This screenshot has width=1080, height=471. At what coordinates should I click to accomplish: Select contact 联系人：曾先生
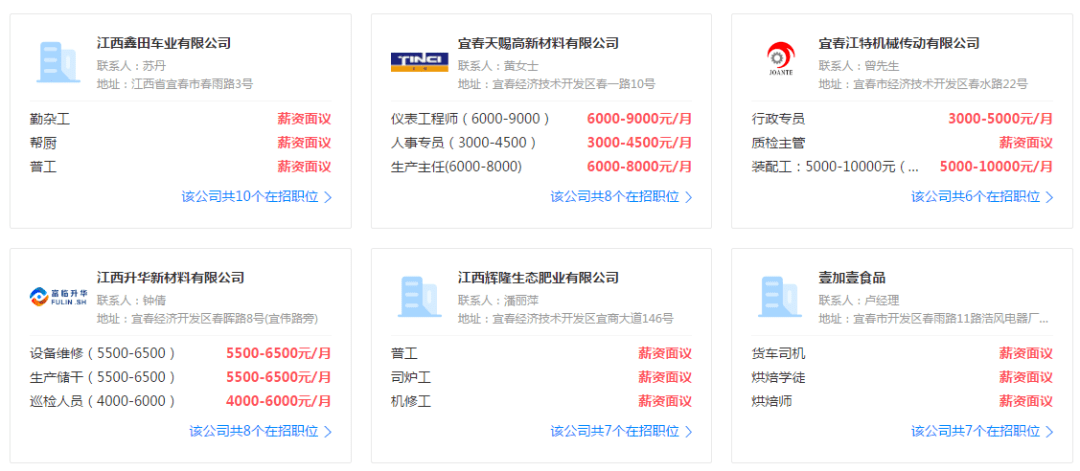[x=859, y=66]
